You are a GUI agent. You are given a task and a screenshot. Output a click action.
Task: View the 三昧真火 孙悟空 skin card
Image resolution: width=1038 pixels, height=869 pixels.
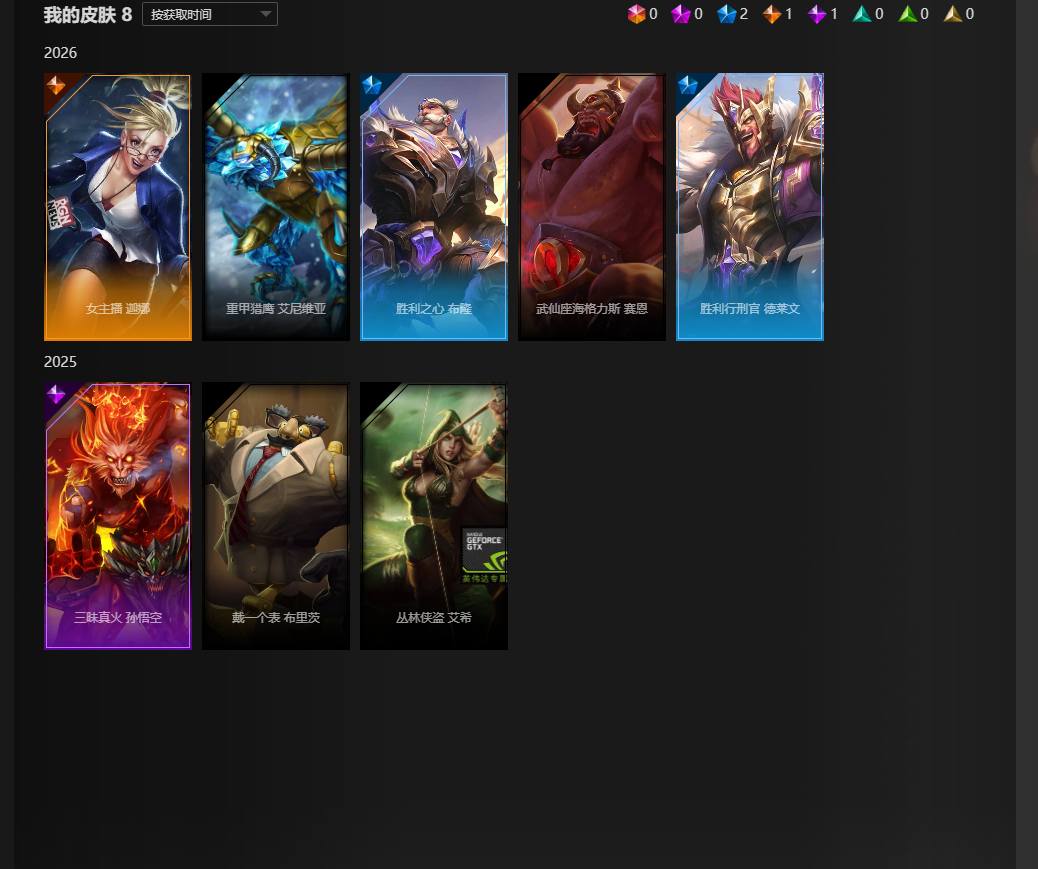coord(118,516)
